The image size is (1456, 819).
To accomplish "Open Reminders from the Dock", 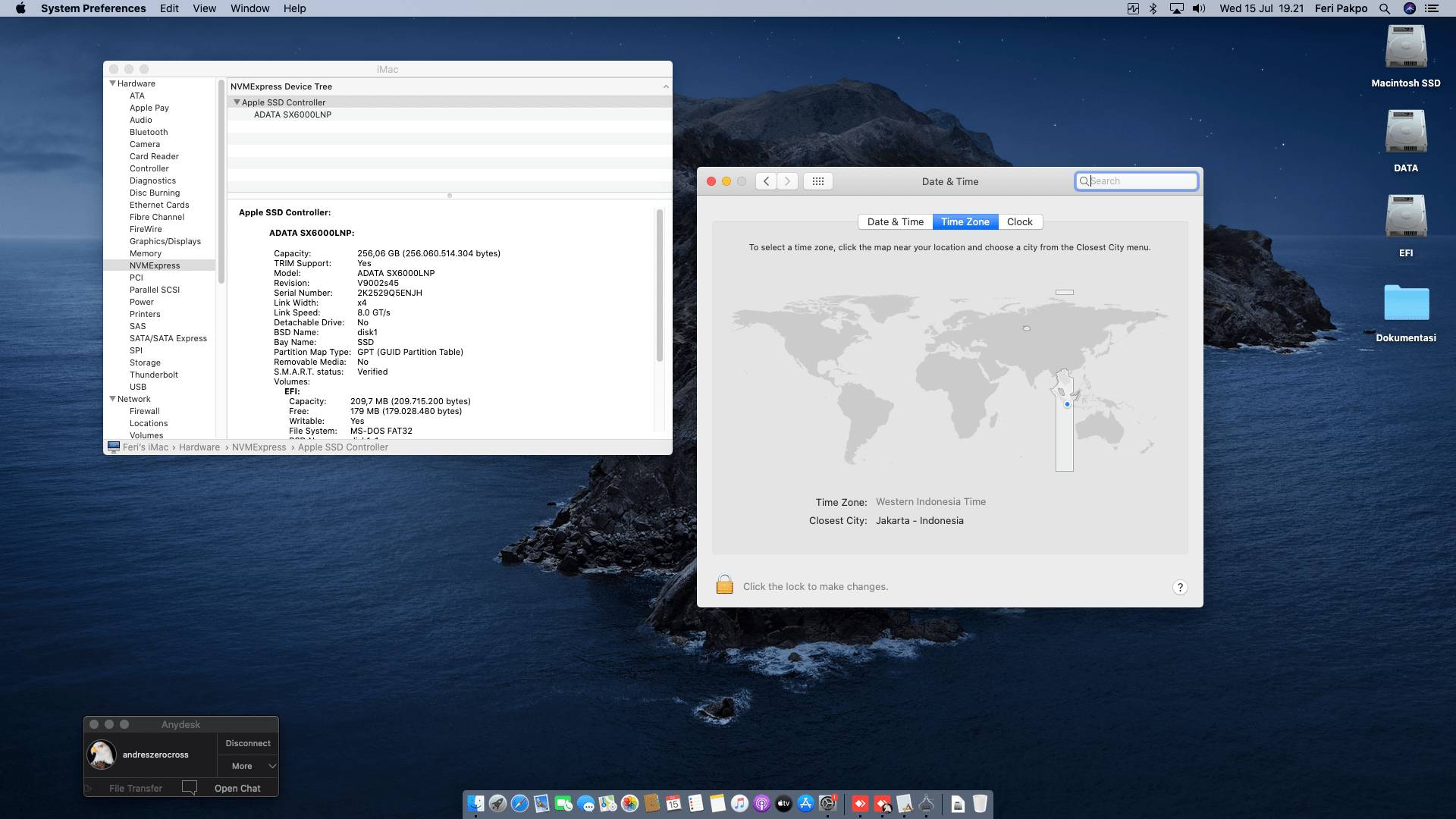I will point(695,804).
